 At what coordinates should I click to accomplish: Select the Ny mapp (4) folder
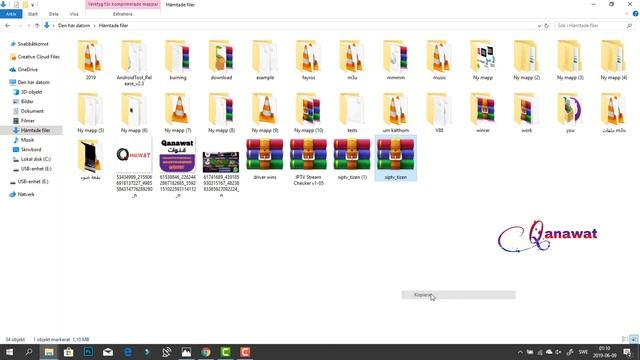click(x=613, y=60)
